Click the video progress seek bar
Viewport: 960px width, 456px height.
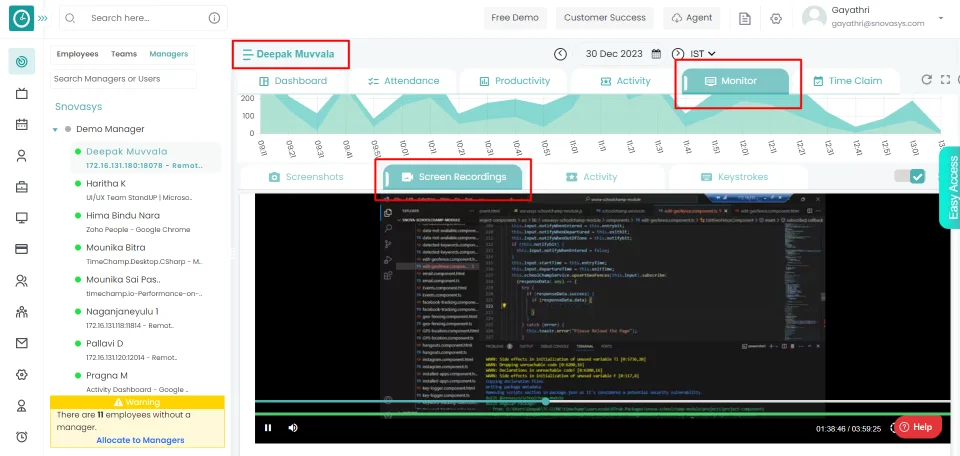(x=602, y=402)
